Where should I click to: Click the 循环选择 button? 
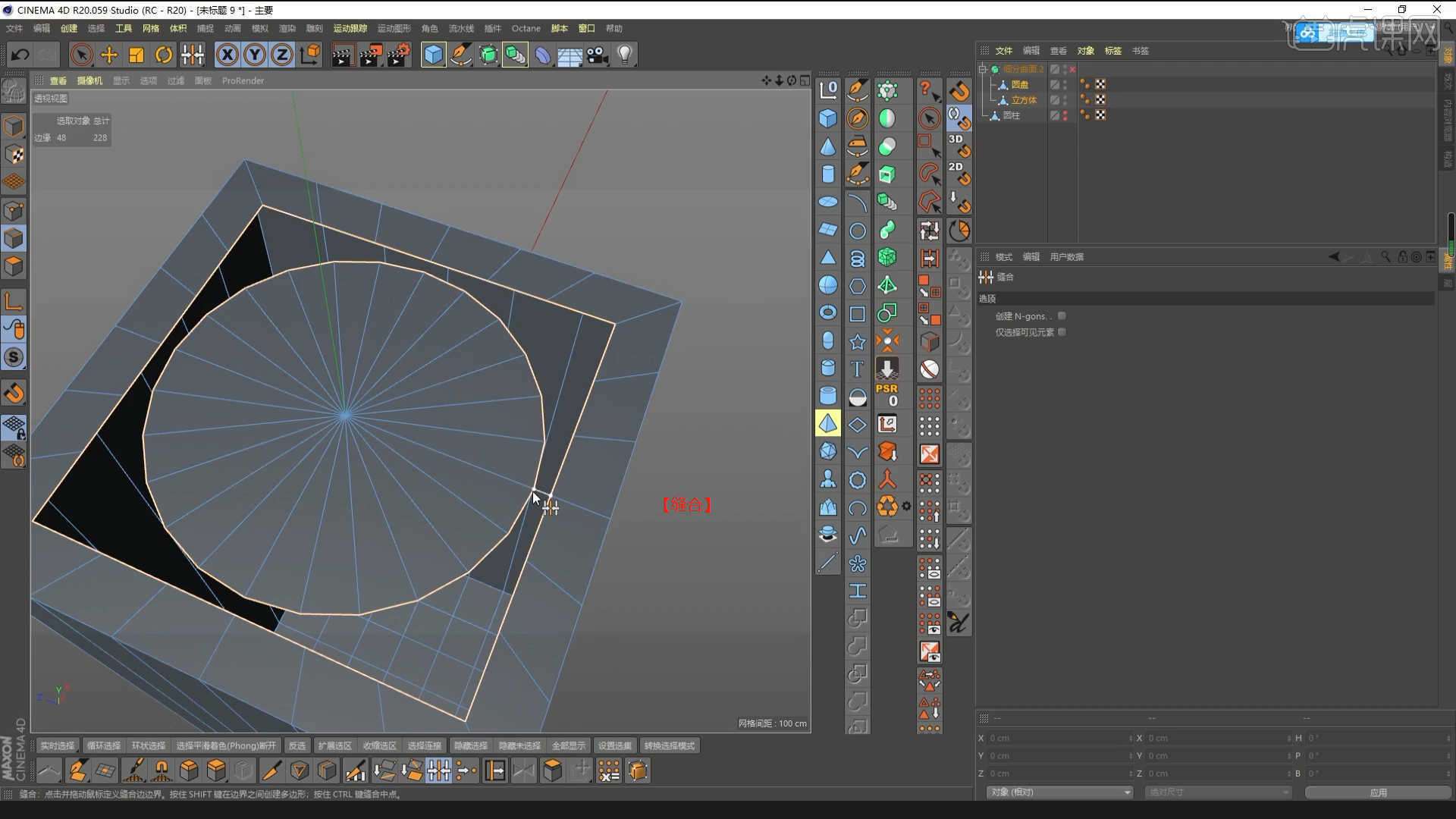pyautogui.click(x=103, y=745)
